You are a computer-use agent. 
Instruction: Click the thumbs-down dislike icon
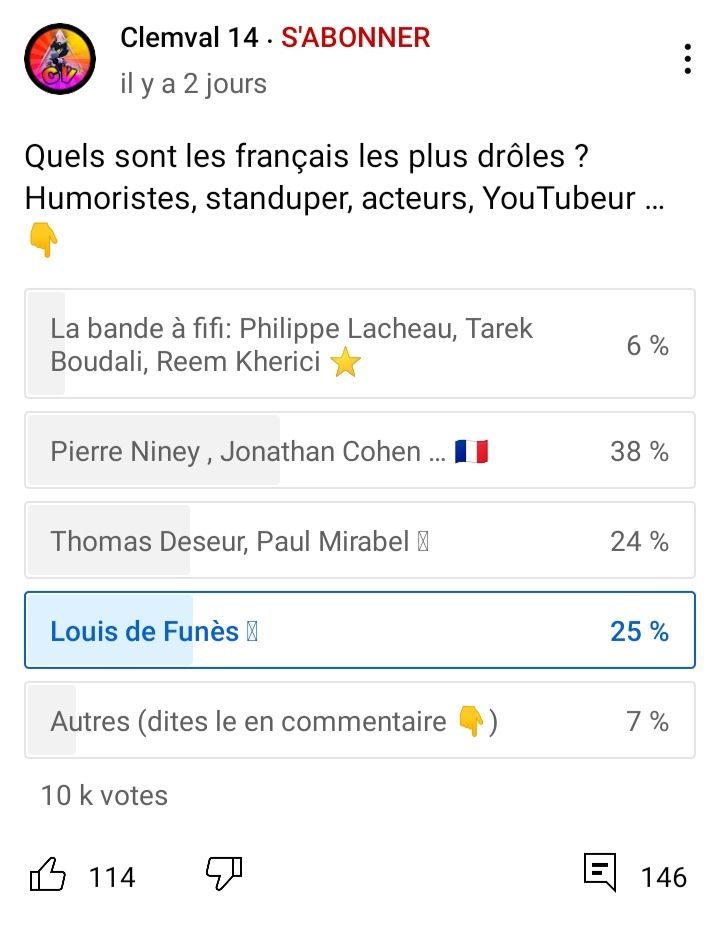coord(224,874)
